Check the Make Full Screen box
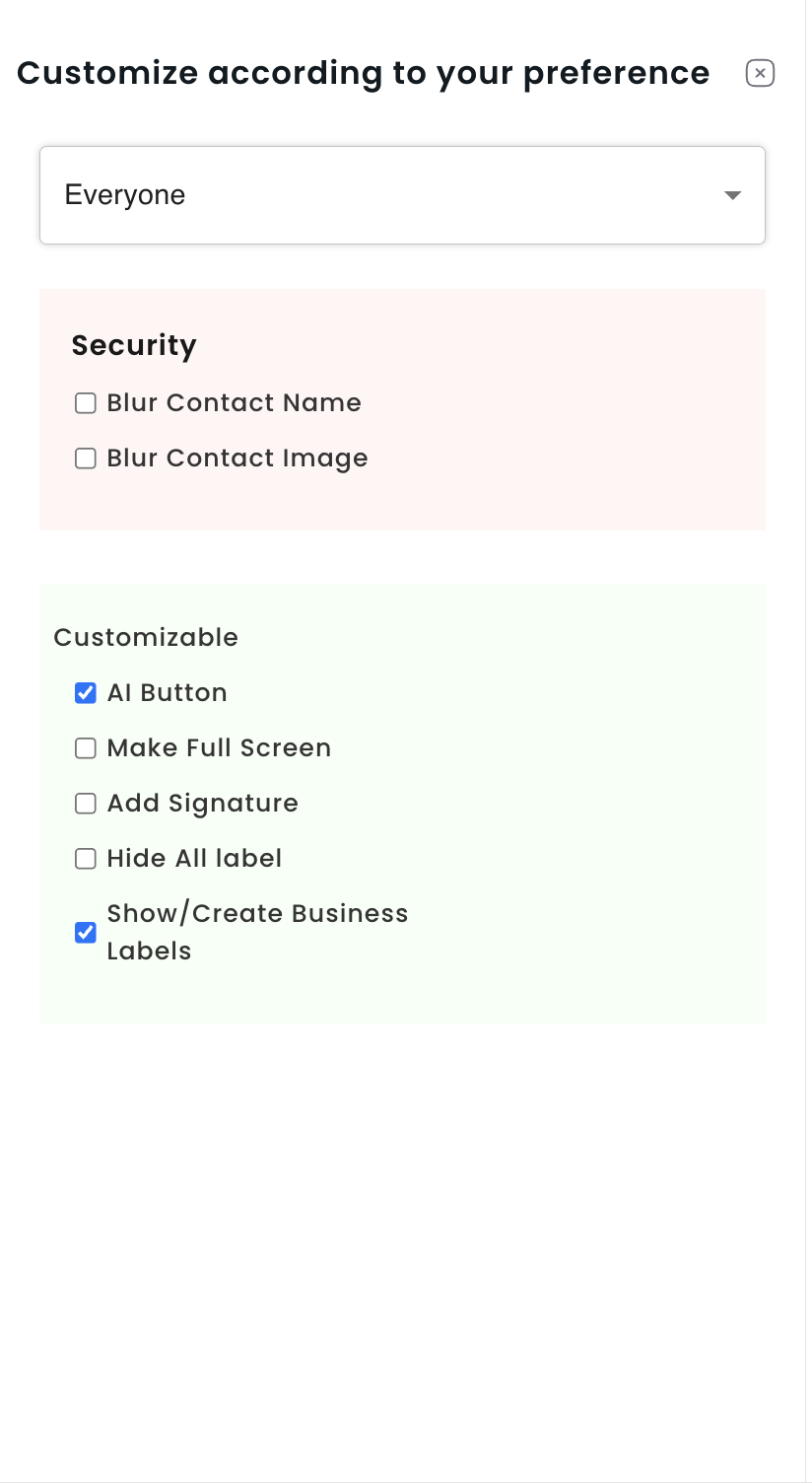Image resolution: width=812 pixels, height=1483 pixels. [86, 748]
